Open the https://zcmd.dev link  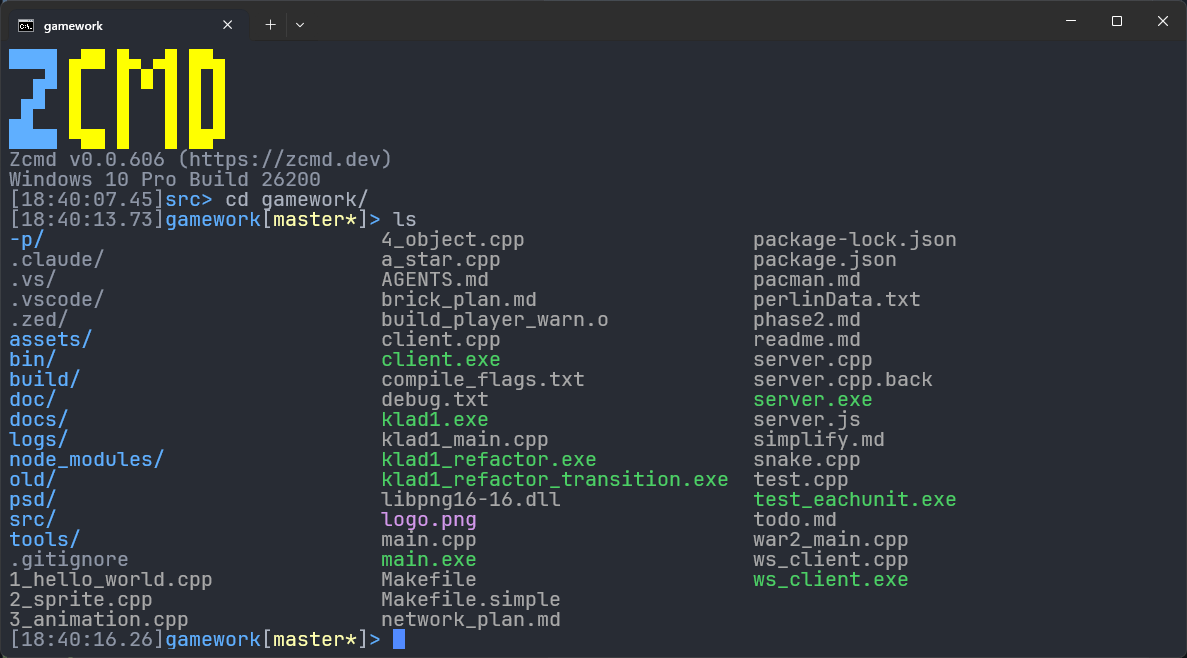285,160
